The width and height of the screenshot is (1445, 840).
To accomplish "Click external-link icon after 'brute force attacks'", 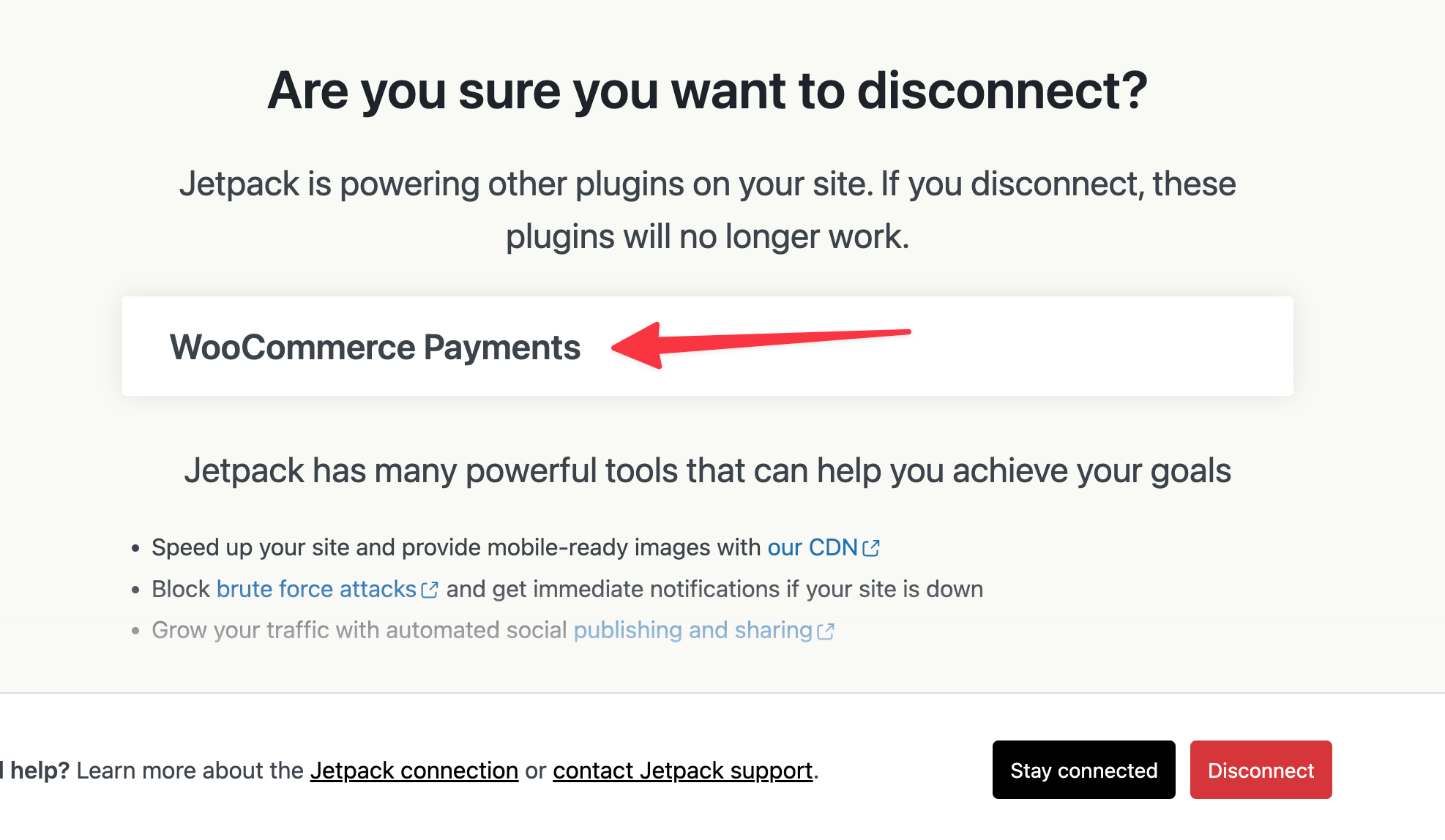I will tap(430, 590).
